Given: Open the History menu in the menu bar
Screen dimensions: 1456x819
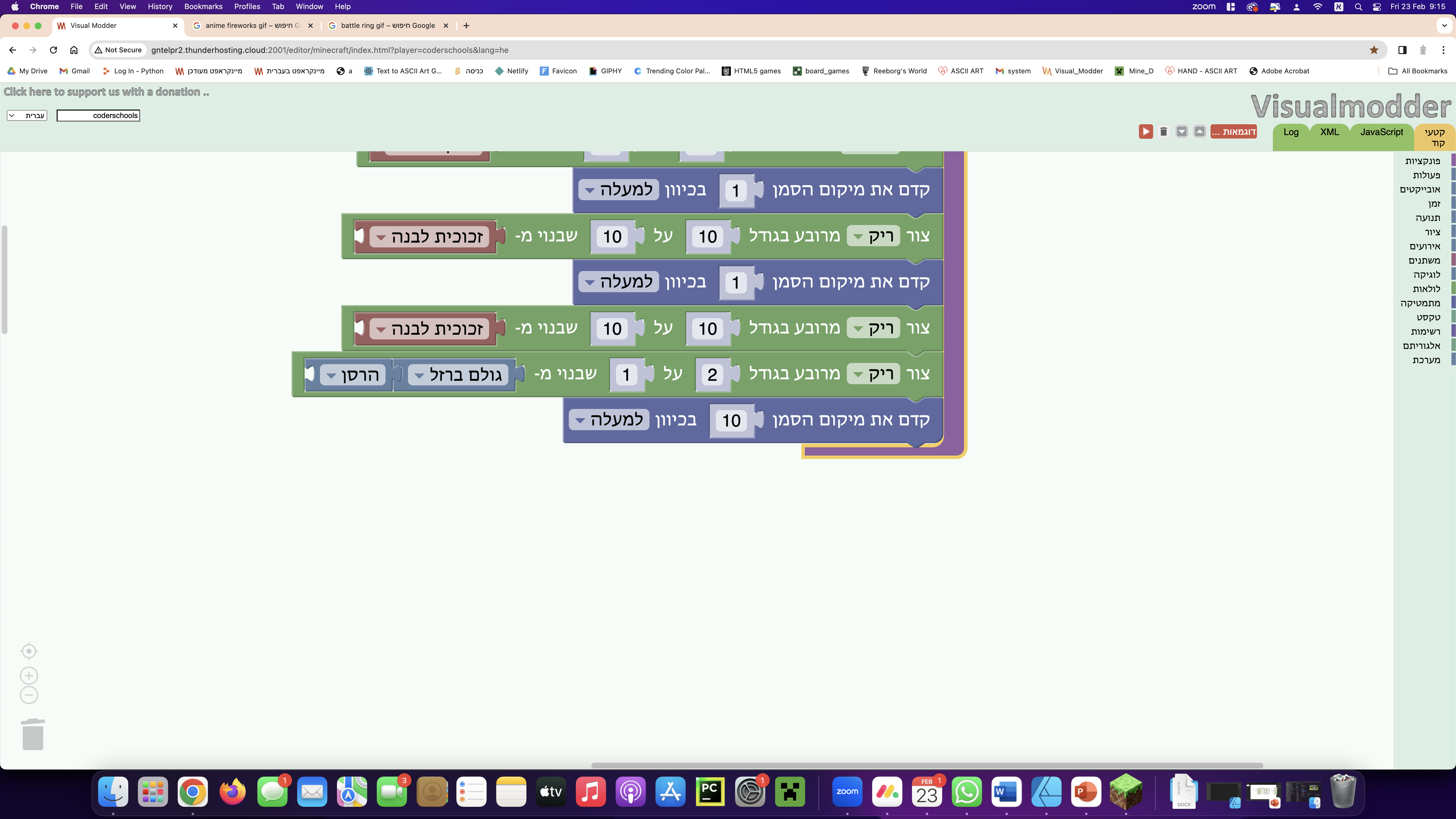Looking at the screenshot, I should click(160, 7).
